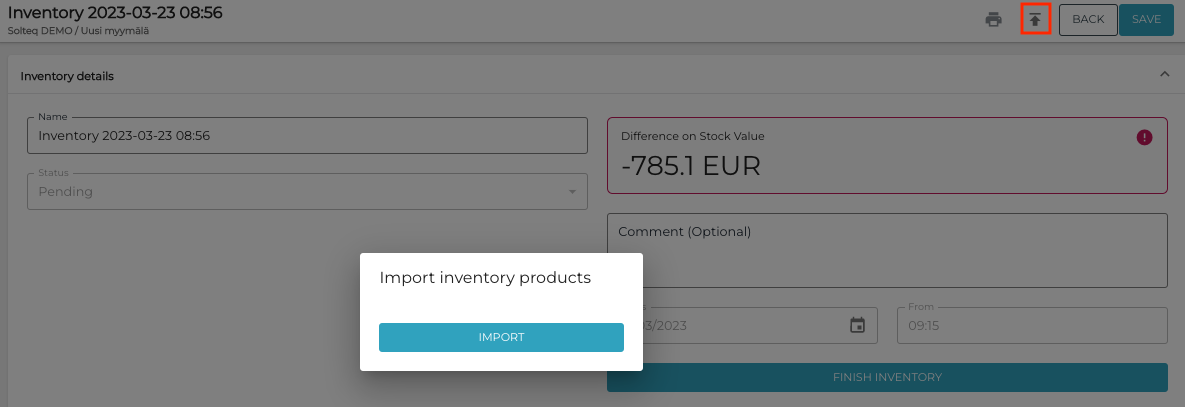Open the Status dropdown arrow
The height and width of the screenshot is (407, 1185).
572,192
